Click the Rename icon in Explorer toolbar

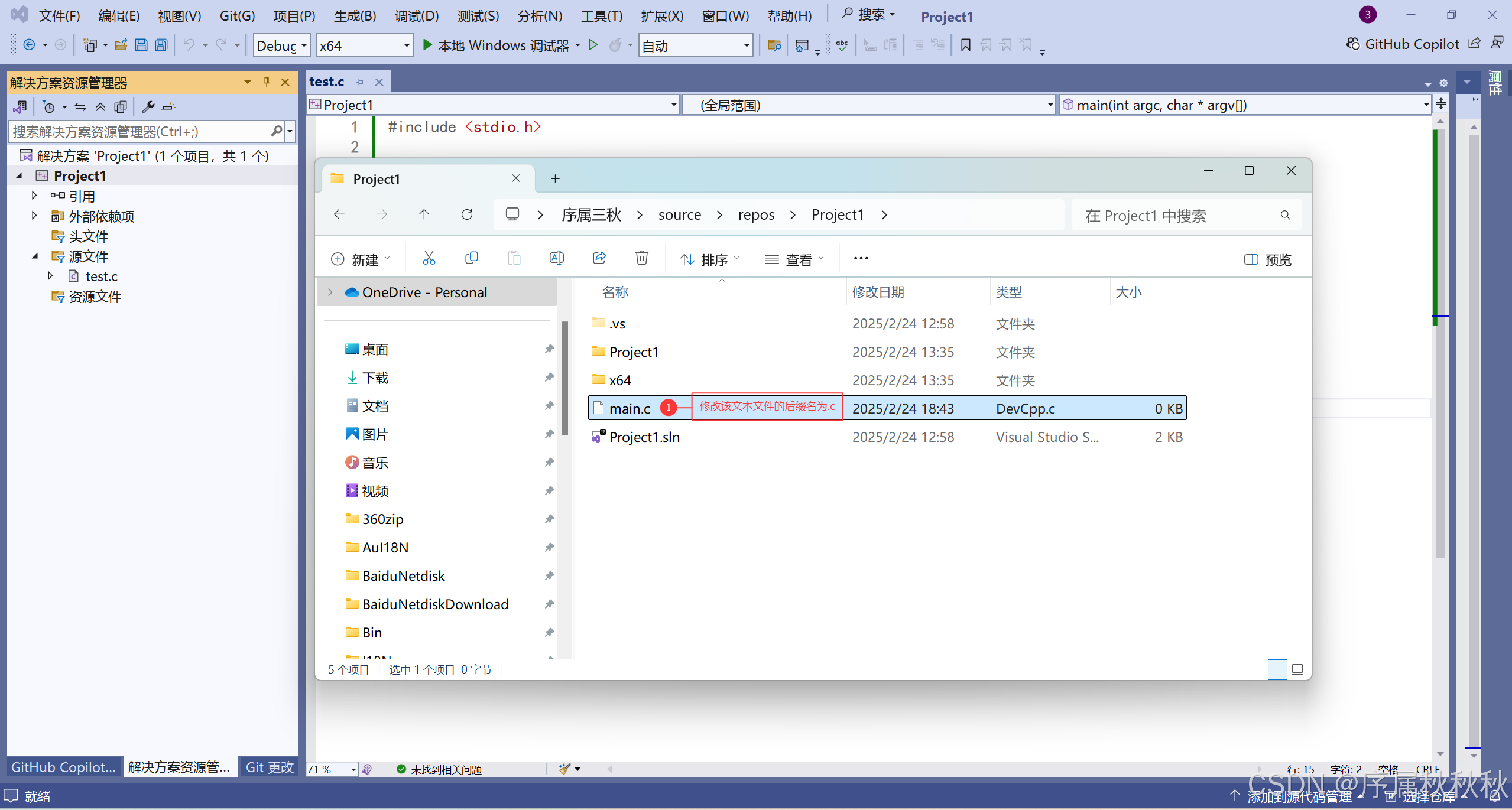[x=556, y=258]
